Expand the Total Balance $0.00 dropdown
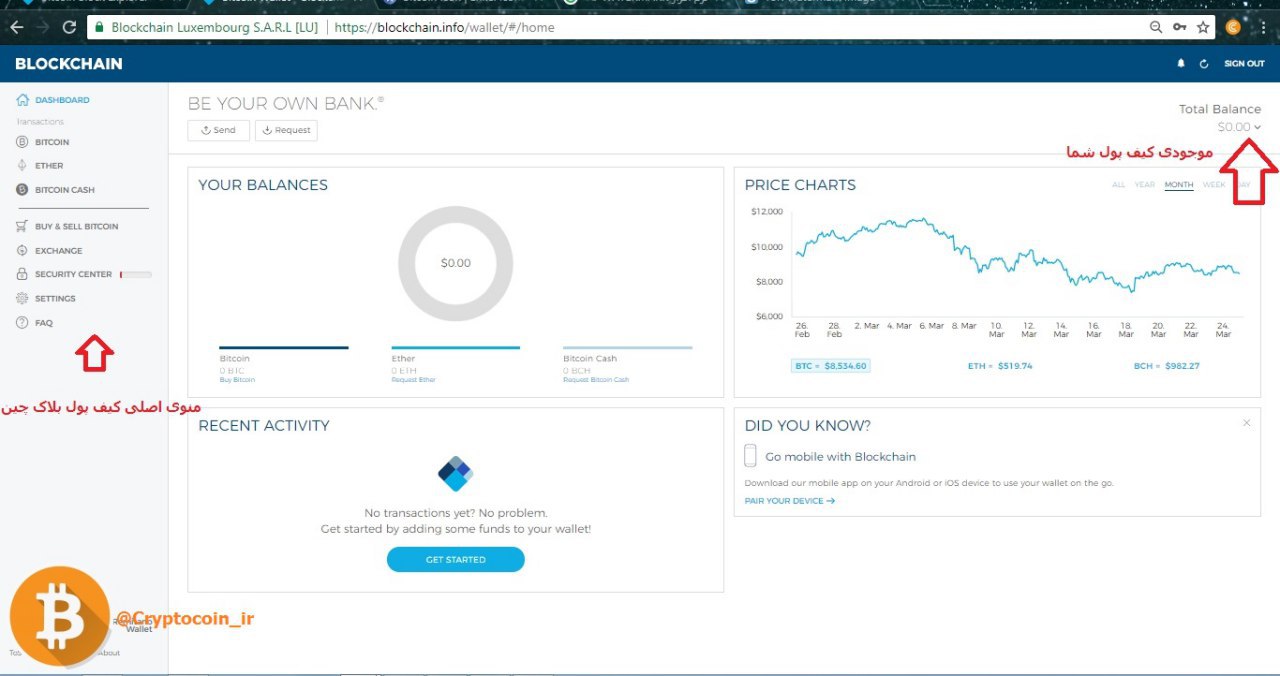Screen dimensions: 1280x676 1239,127
